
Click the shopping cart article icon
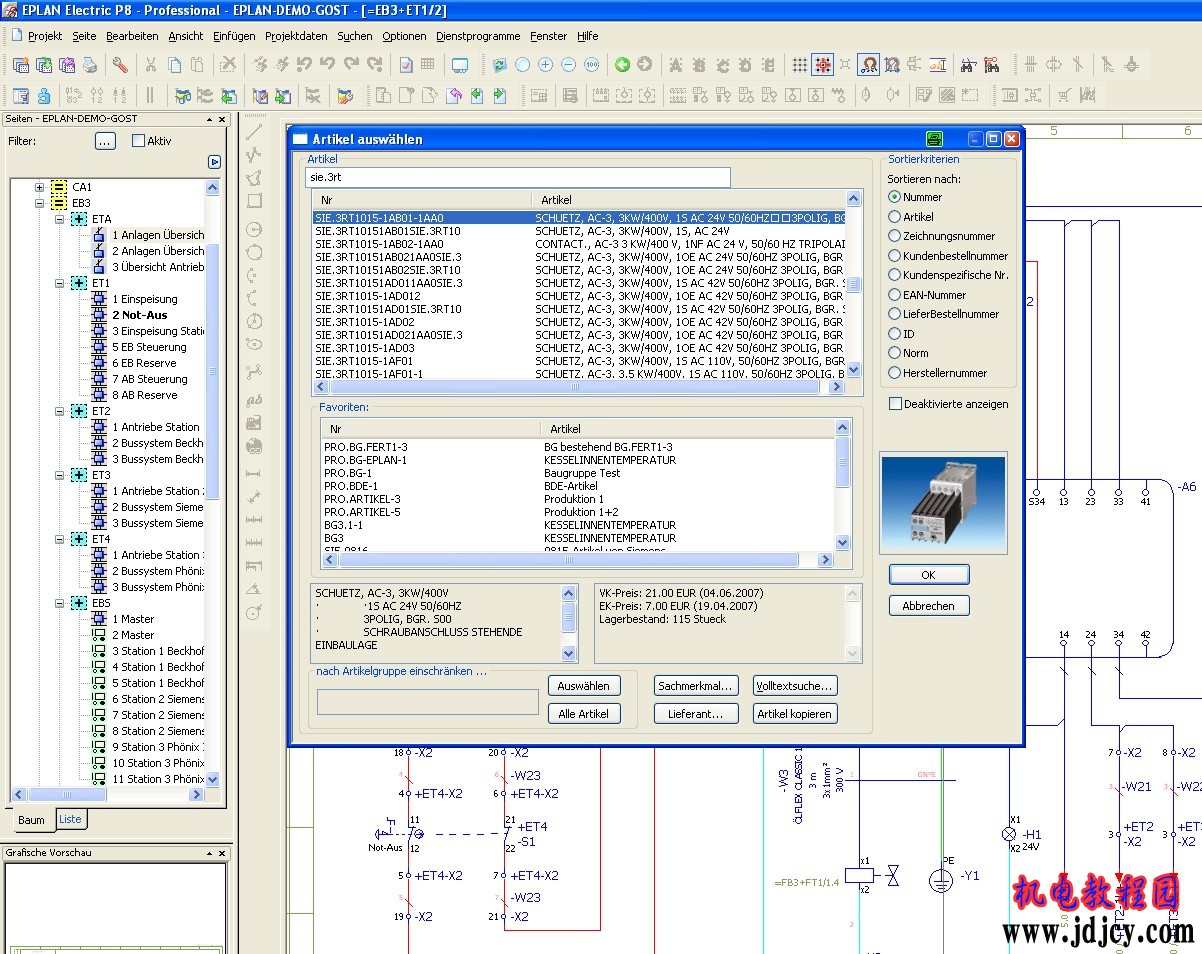(x=1064, y=96)
